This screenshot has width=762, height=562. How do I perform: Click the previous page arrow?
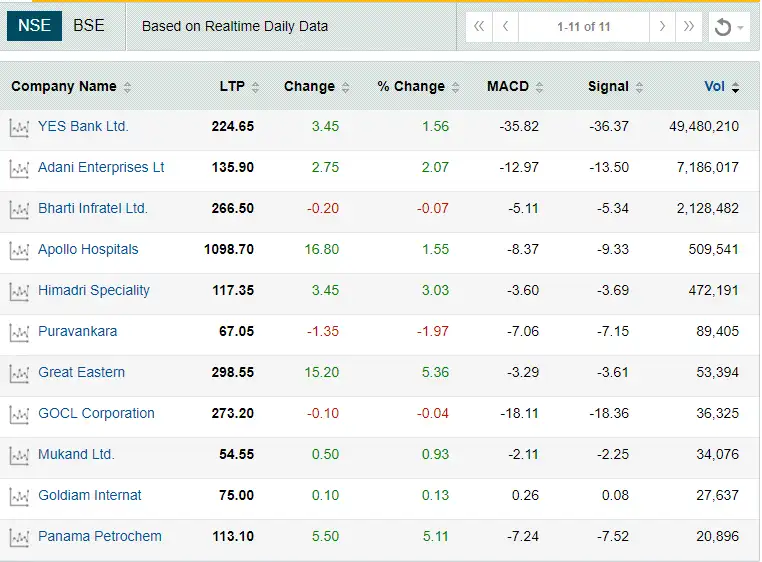506,27
